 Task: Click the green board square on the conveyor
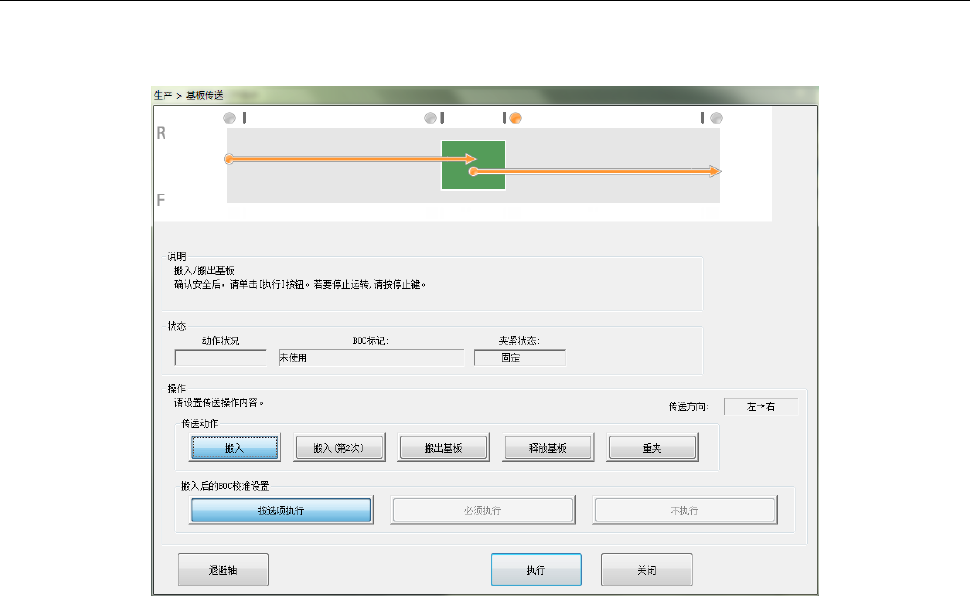tap(473, 165)
